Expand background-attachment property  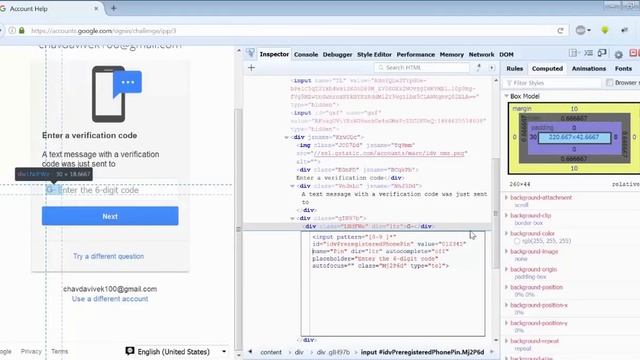pos(507,198)
